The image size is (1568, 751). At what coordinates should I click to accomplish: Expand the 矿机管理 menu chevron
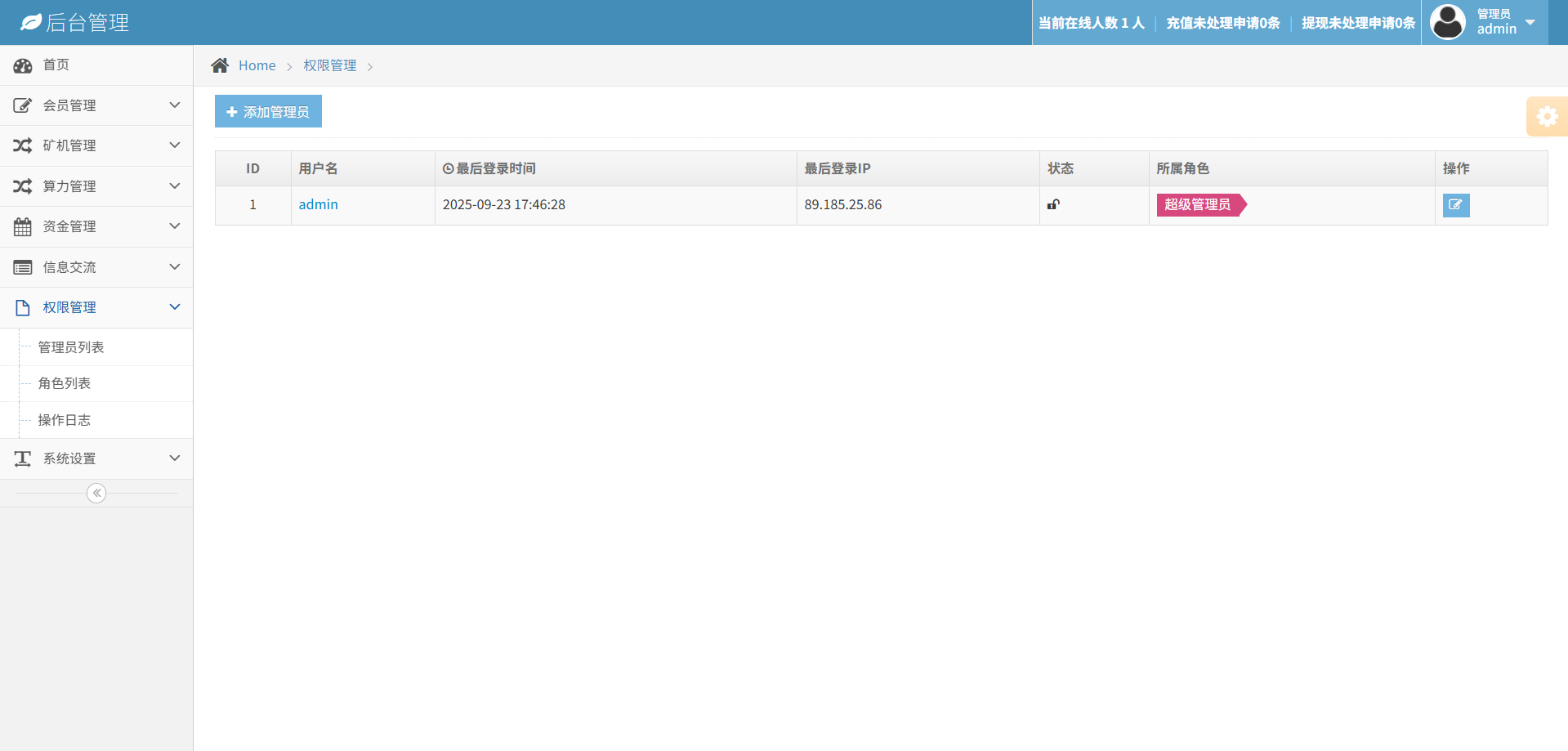(x=174, y=145)
